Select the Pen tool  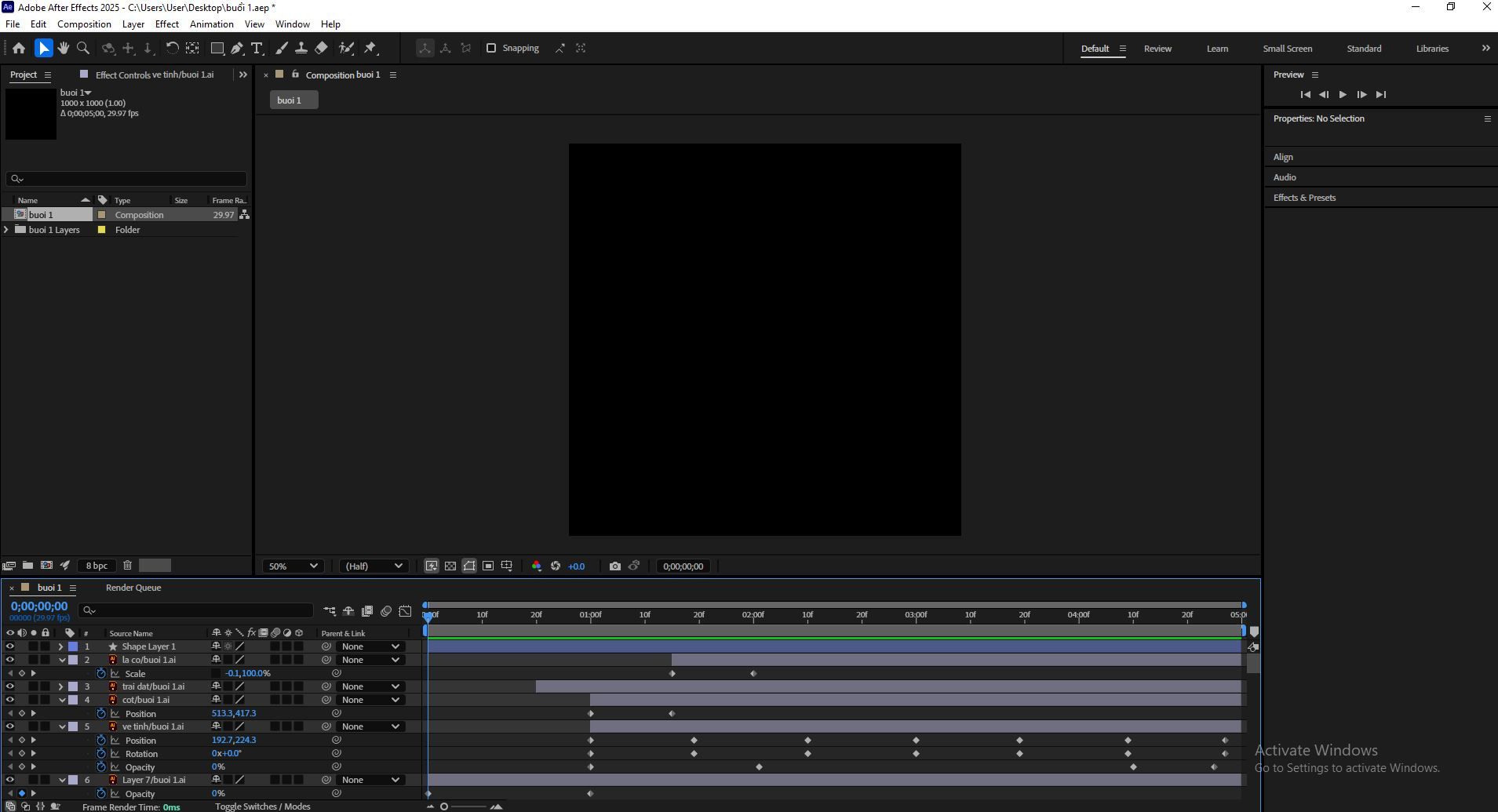pyautogui.click(x=237, y=48)
